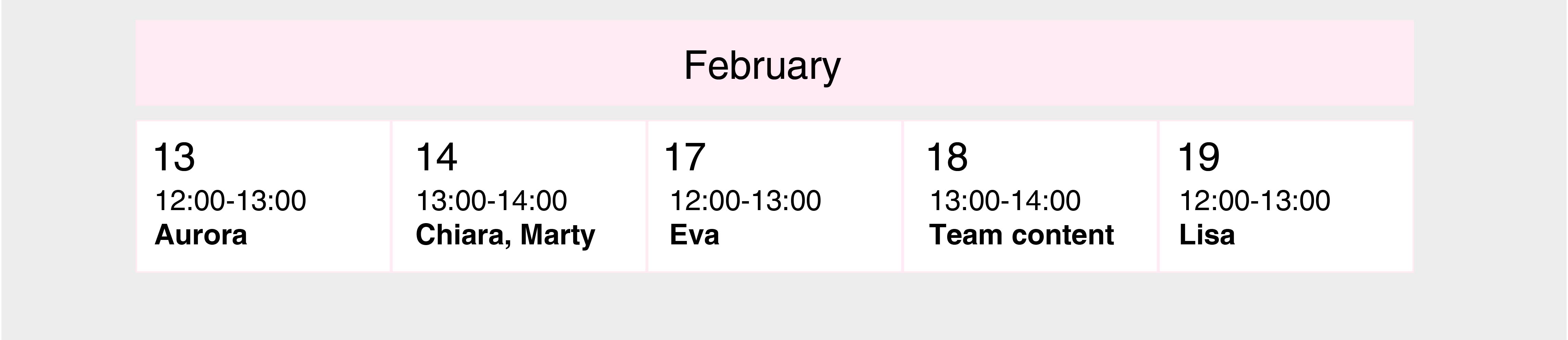Viewport: 1568px width, 340px height.
Task: Click the 12:00-13:00 time under day 17
Action: click(x=745, y=201)
